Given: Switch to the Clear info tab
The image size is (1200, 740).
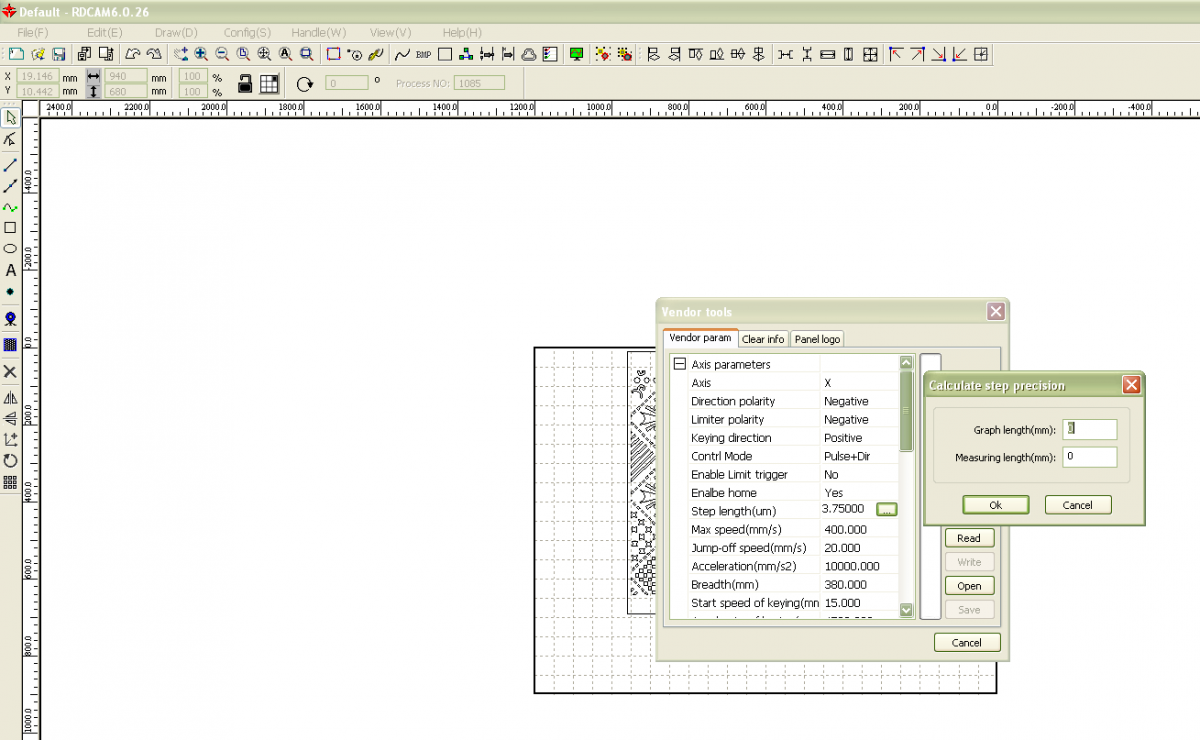Looking at the screenshot, I should 763,339.
